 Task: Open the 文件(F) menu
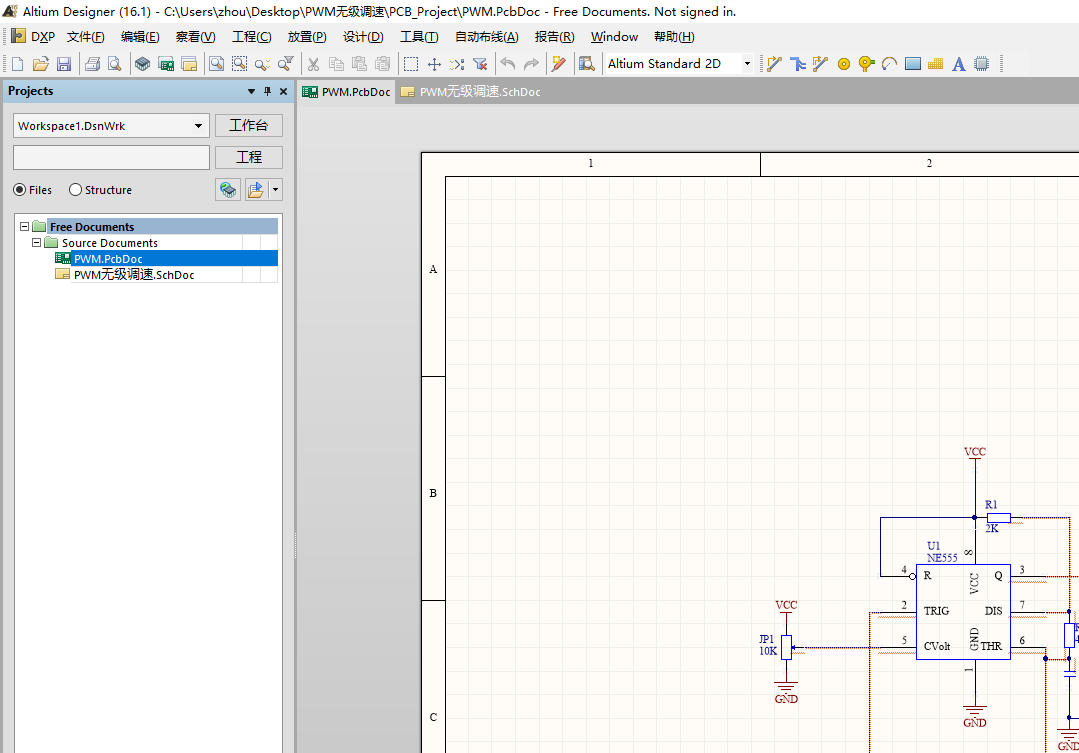click(85, 36)
